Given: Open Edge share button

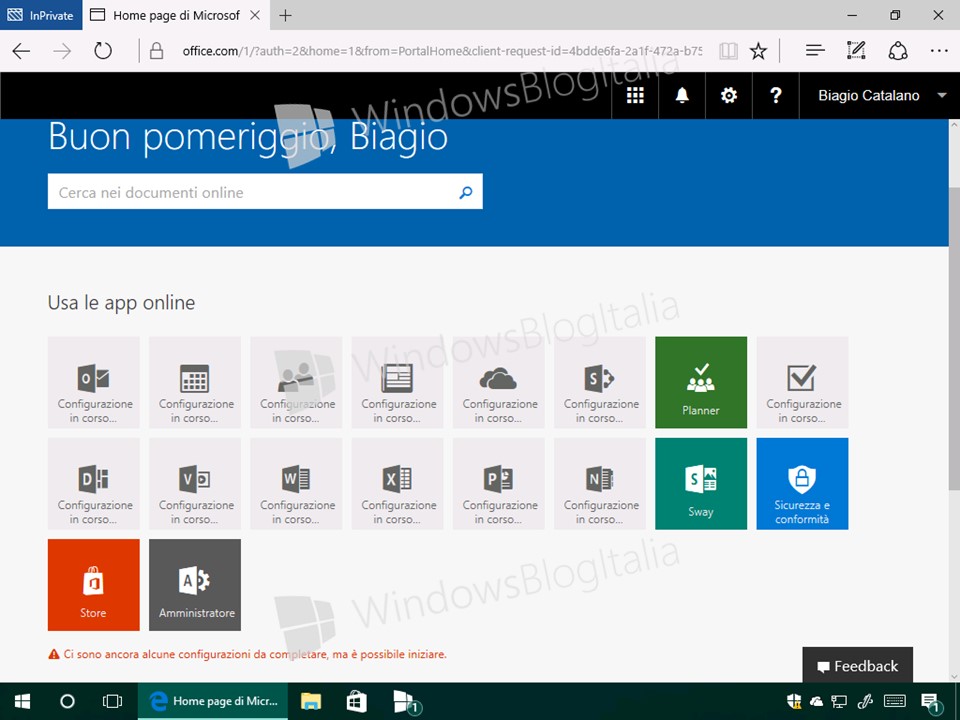Looking at the screenshot, I should click(x=898, y=51).
